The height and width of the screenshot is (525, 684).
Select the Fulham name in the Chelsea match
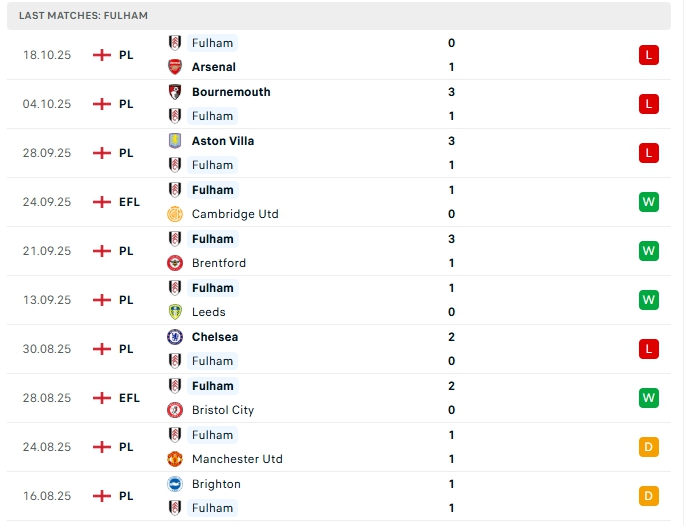click(212, 361)
